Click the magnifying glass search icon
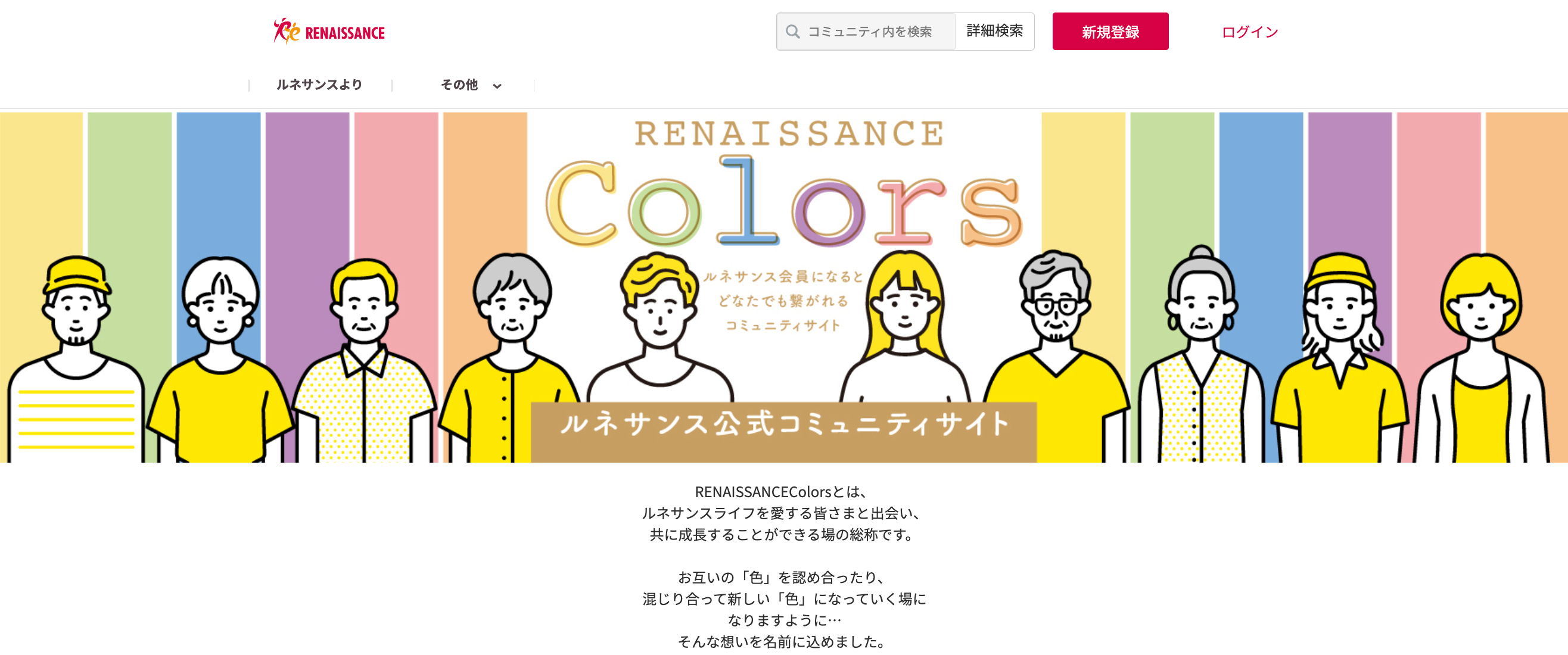Viewport: 1568px width, 655px height. point(792,32)
